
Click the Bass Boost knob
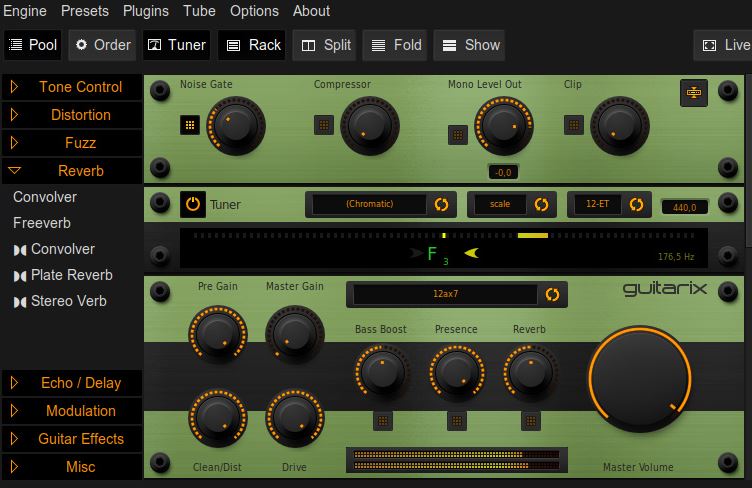(382, 372)
